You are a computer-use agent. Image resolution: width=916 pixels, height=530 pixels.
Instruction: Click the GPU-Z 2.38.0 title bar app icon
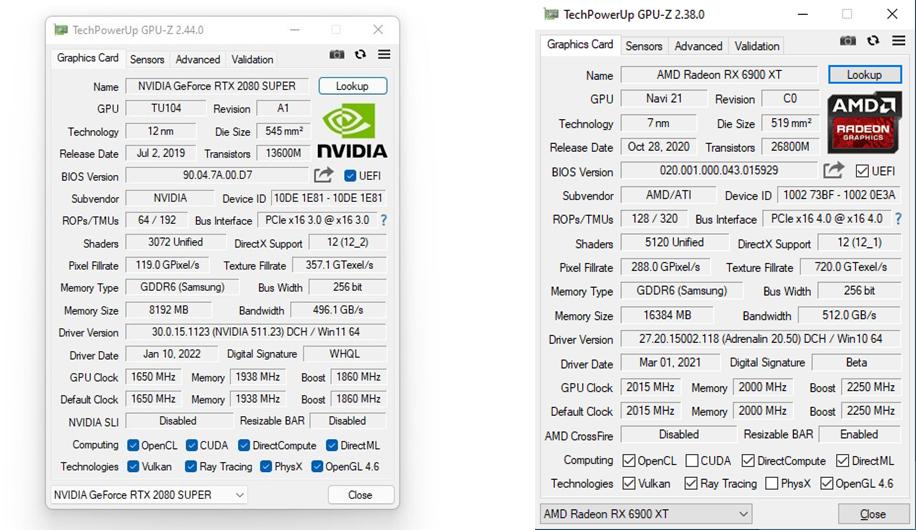(x=550, y=14)
